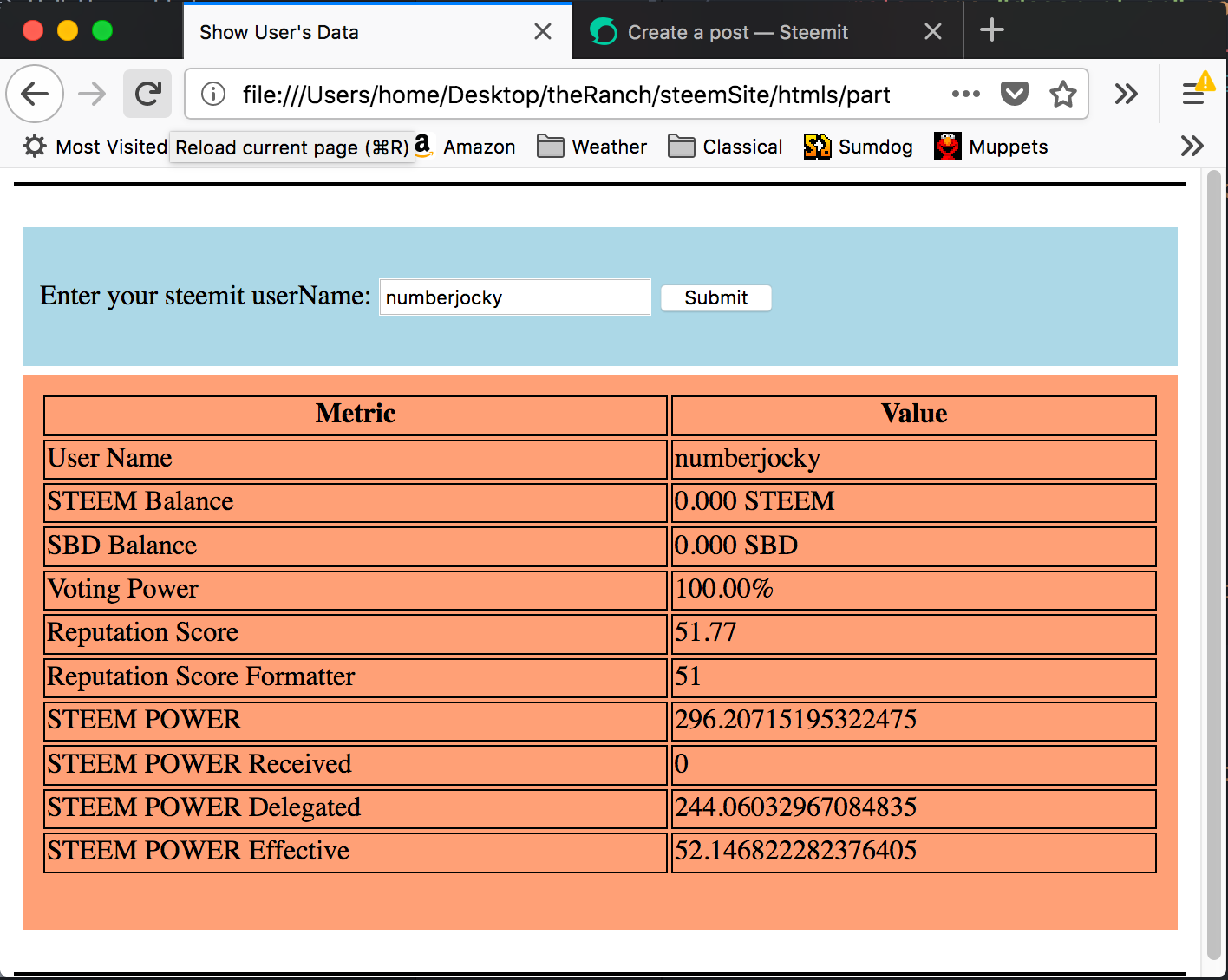Image resolution: width=1228 pixels, height=980 pixels.
Task: Click the Voting Power label
Action: point(123,589)
